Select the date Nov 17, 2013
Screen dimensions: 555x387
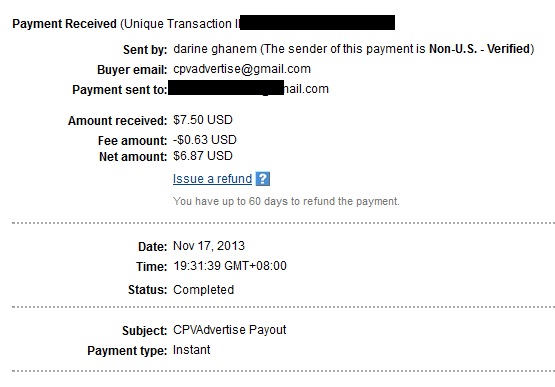pyautogui.click(x=209, y=246)
